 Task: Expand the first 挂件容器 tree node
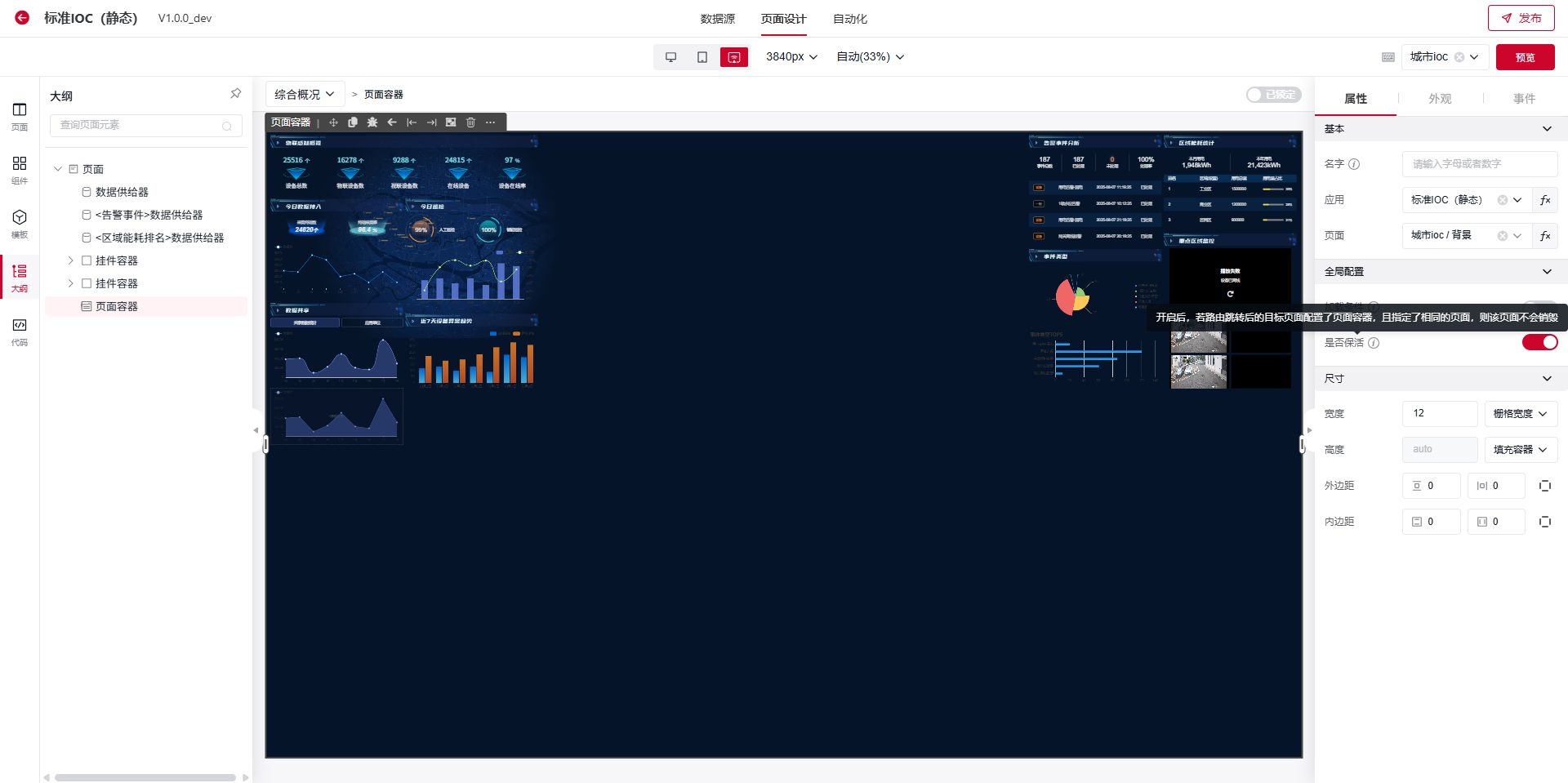point(70,260)
